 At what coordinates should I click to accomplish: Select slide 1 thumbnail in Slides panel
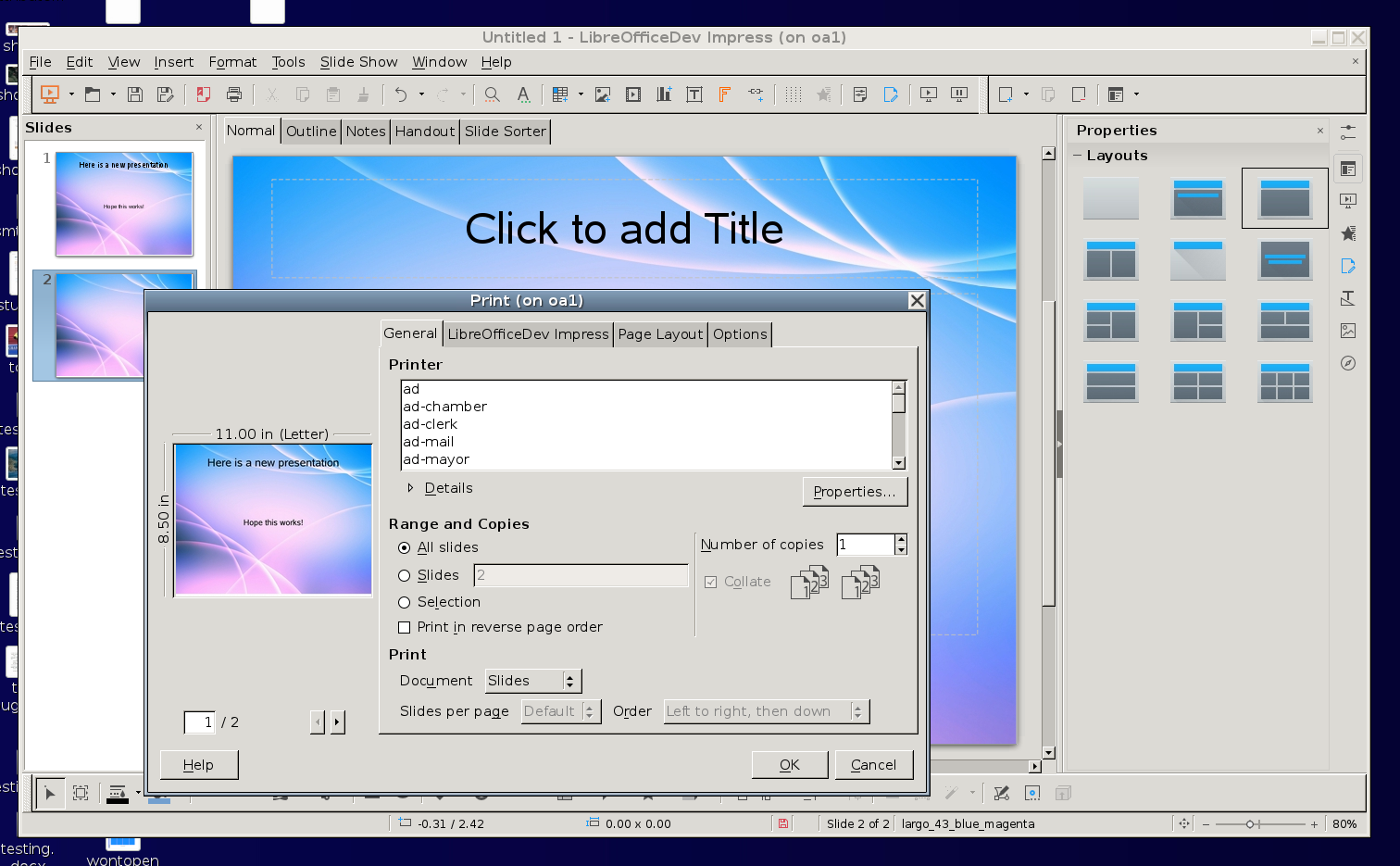(x=124, y=204)
